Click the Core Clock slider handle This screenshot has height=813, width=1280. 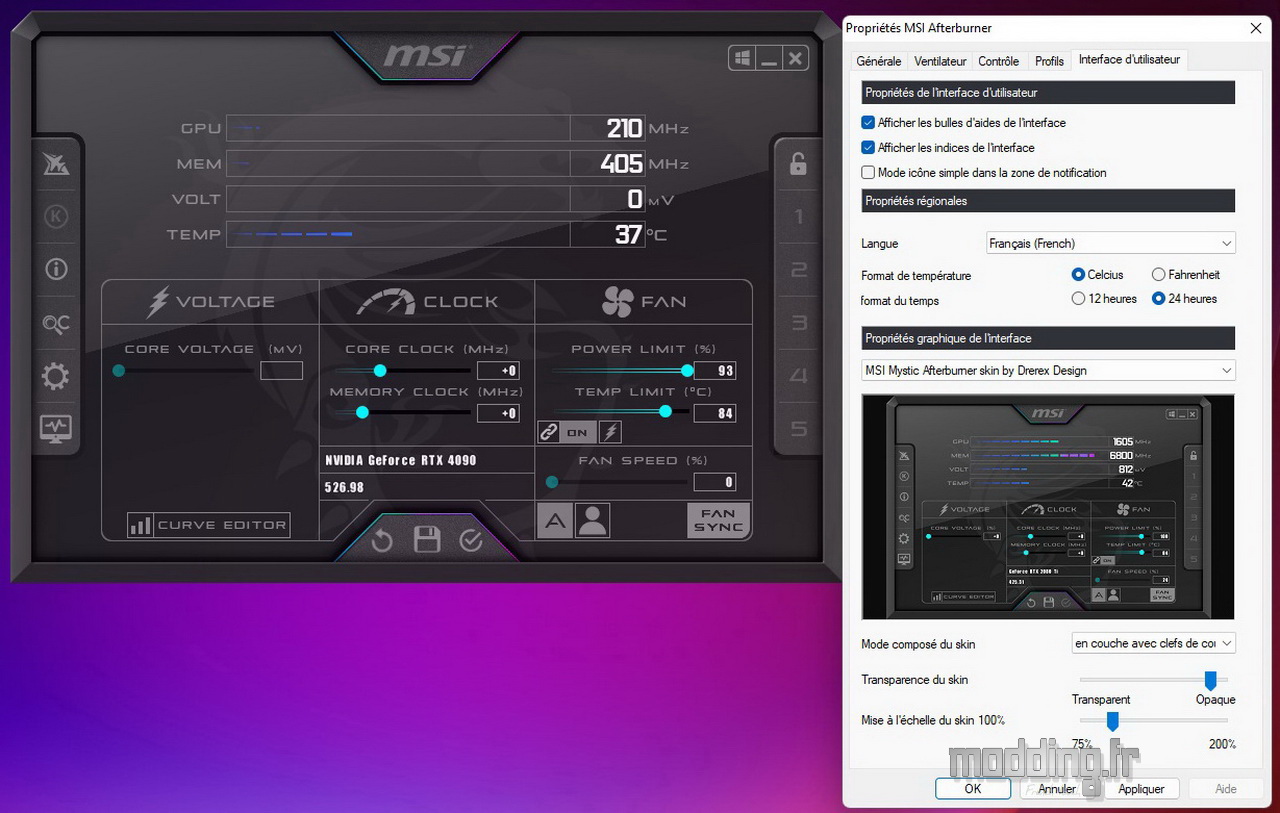coord(380,370)
